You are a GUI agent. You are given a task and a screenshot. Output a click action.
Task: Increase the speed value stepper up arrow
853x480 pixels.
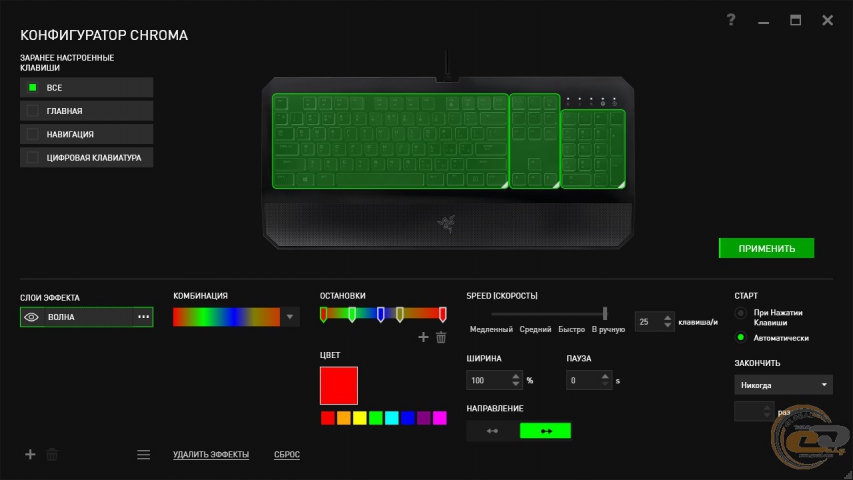[667, 318]
